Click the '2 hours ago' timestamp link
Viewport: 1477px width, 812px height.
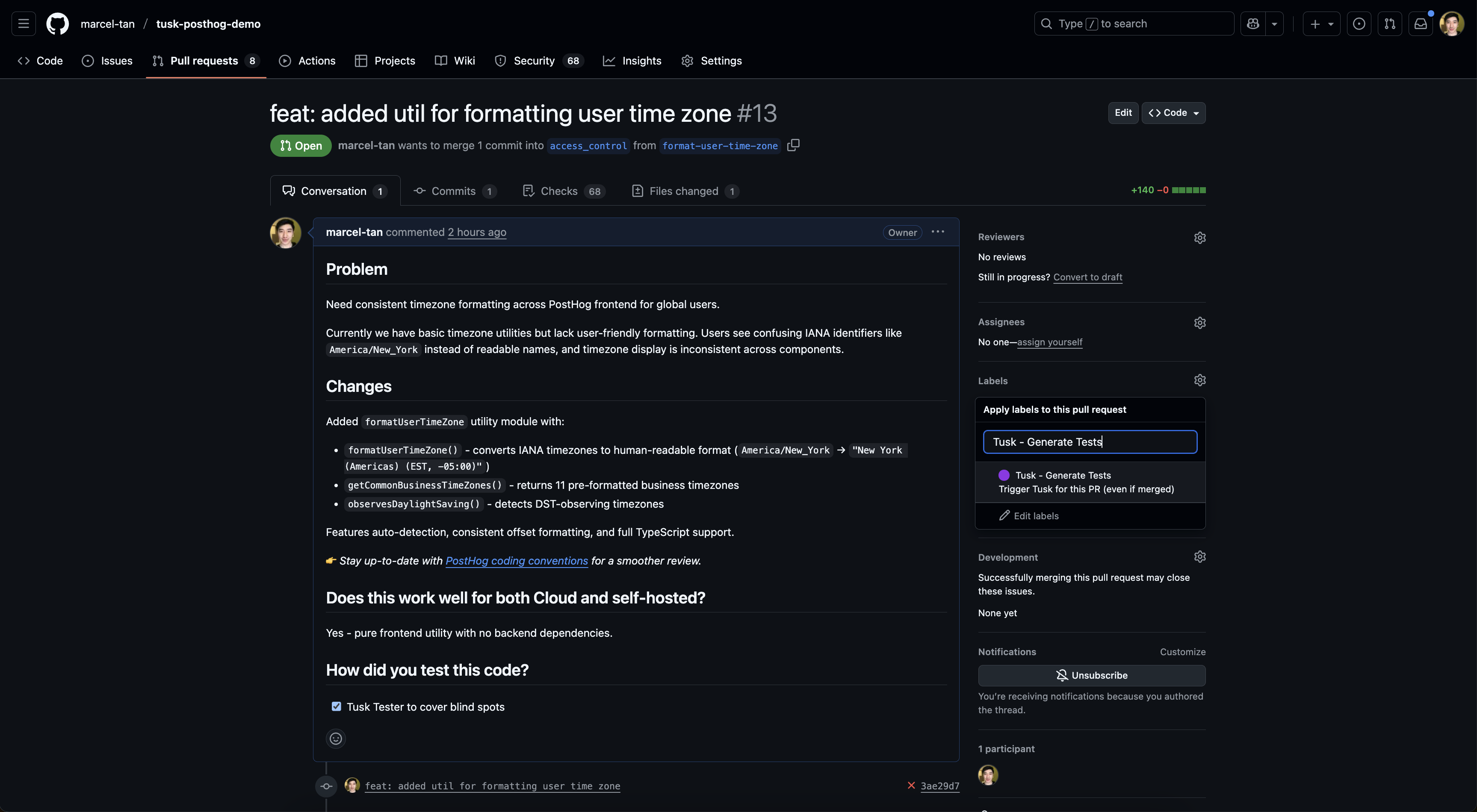[476, 232]
